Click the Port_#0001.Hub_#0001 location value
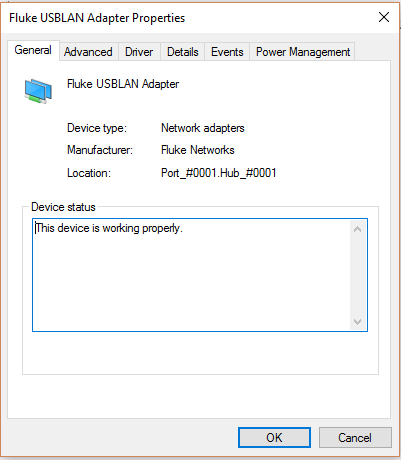Screen dimensions: 401x460 (x=219, y=173)
